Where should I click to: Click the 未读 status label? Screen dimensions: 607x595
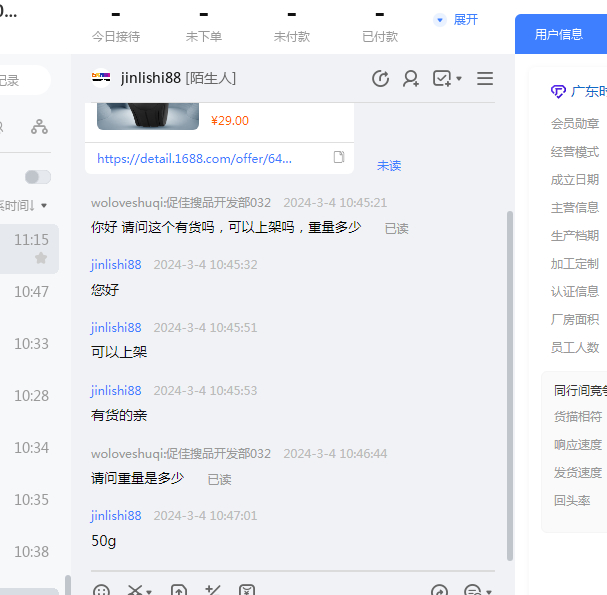pyautogui.click(x=389, y=165)
